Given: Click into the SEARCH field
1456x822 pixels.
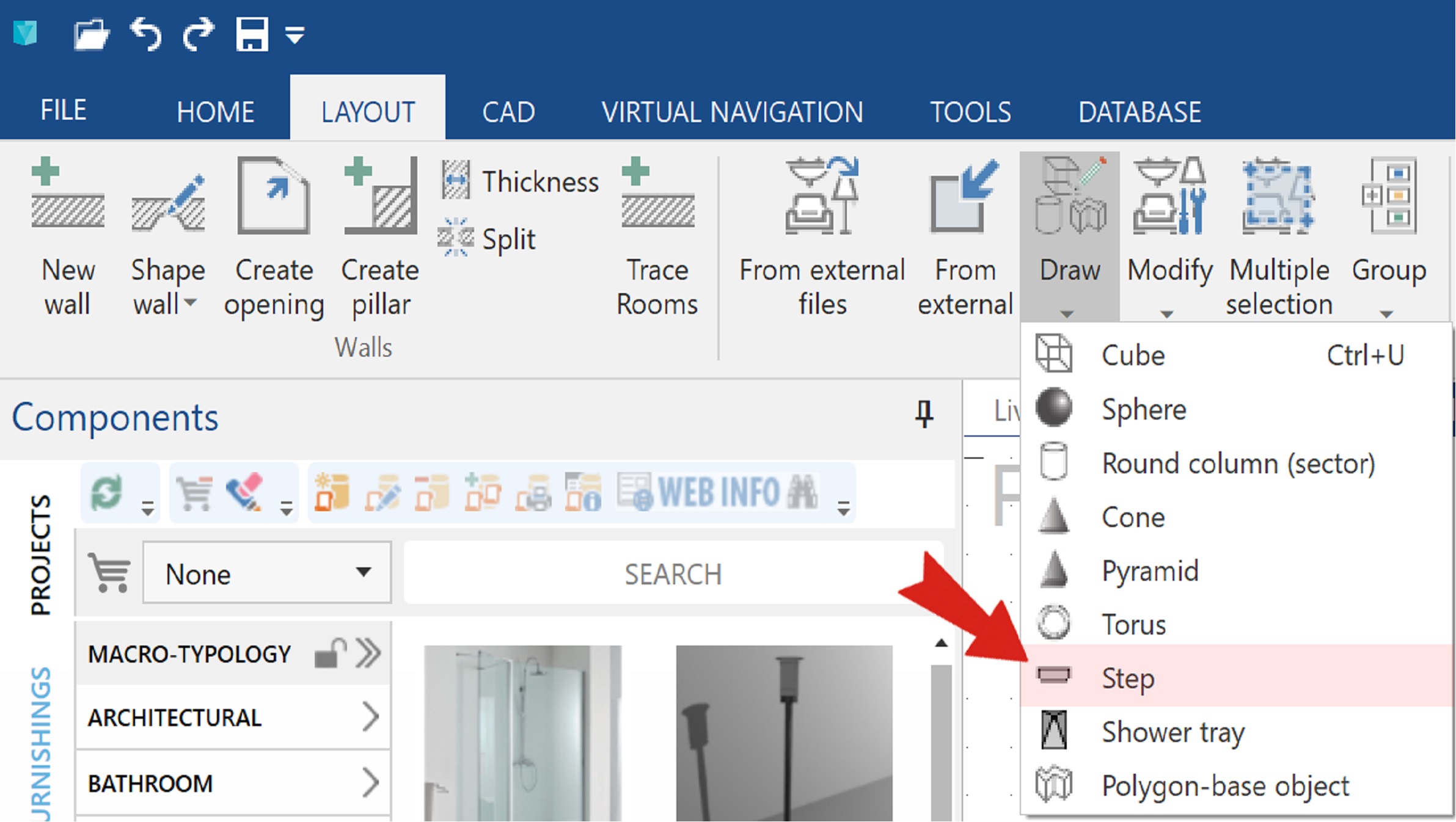Looking at the screenshot, I should click(x=673, y=573).
